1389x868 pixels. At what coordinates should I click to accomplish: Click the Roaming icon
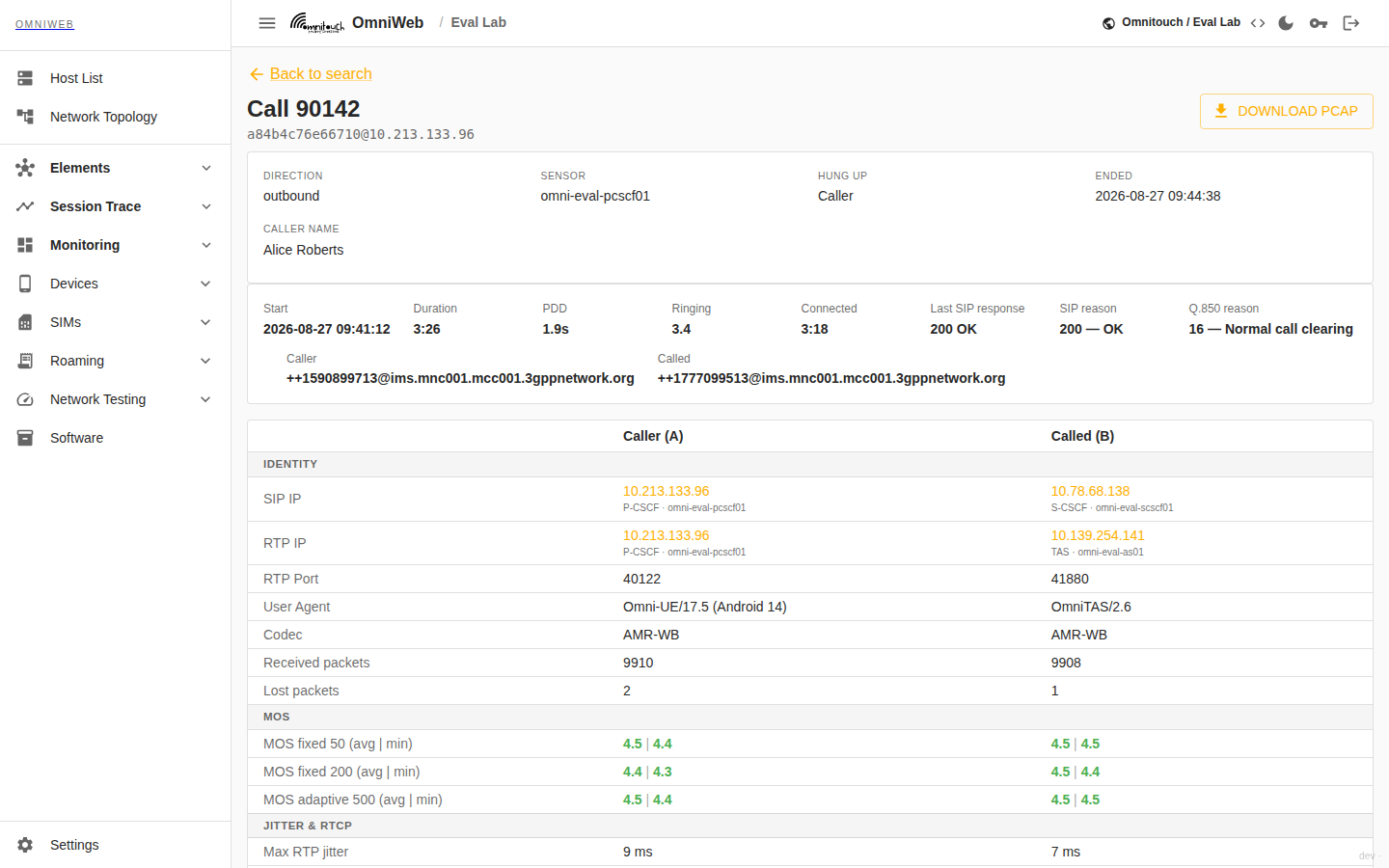(25, 361)
